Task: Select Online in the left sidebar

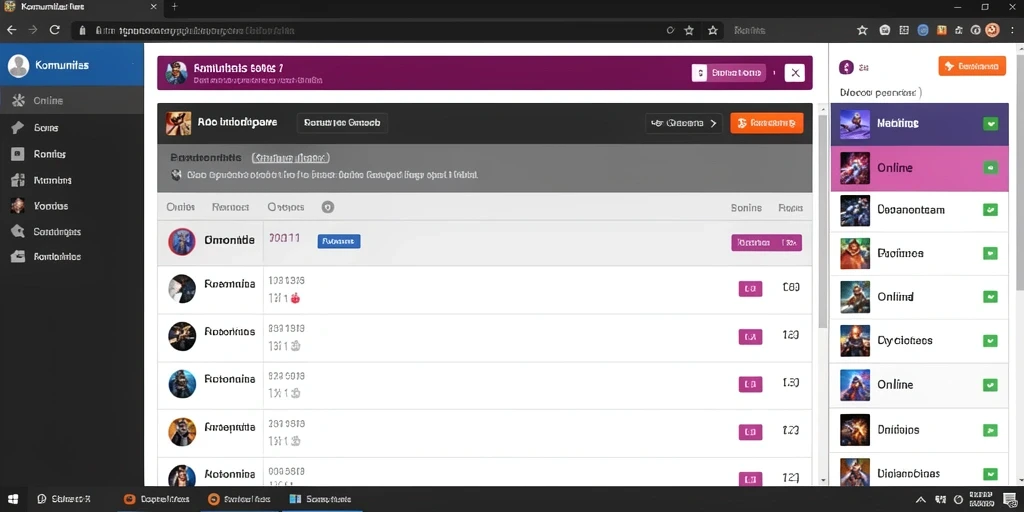Action: pos(72,101)
